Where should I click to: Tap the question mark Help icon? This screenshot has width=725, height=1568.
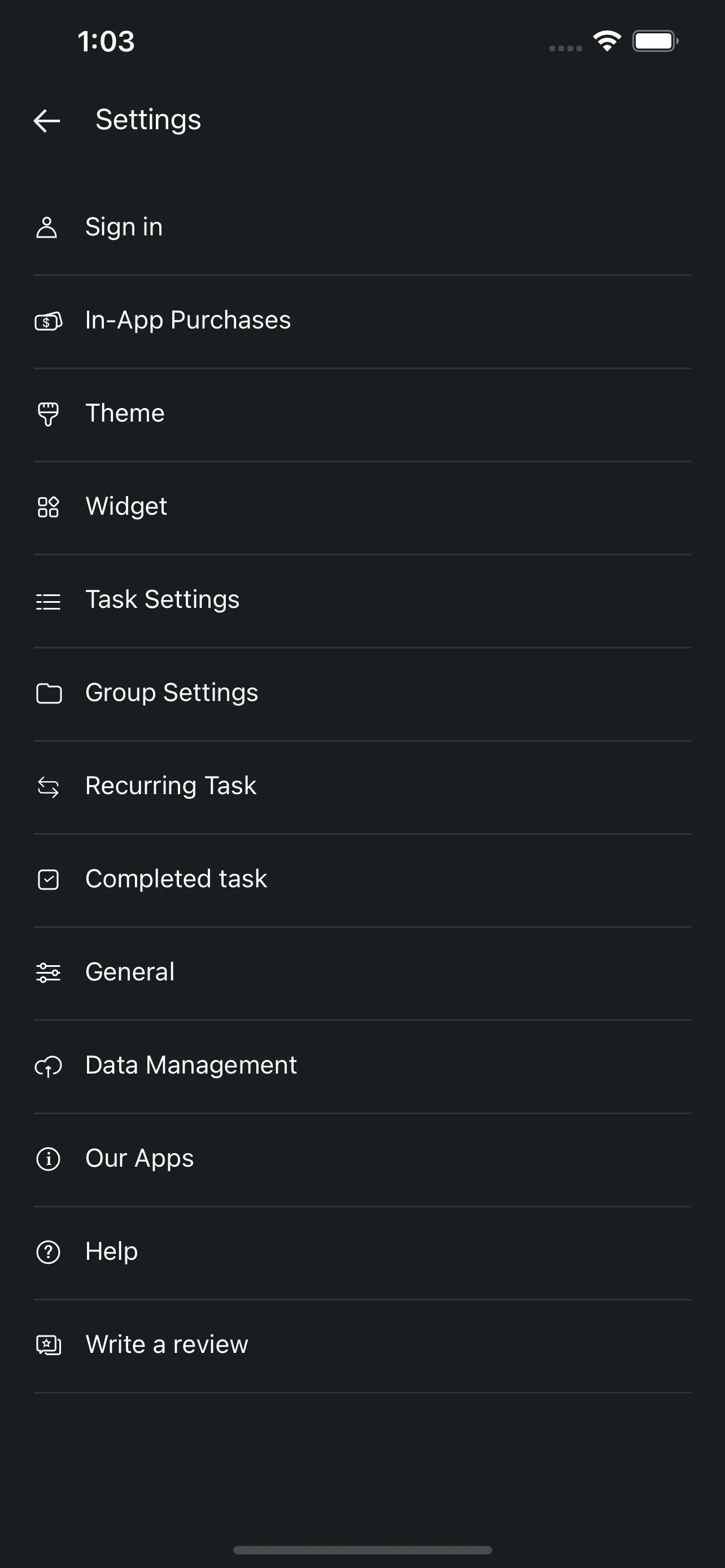click(48, 1252)
